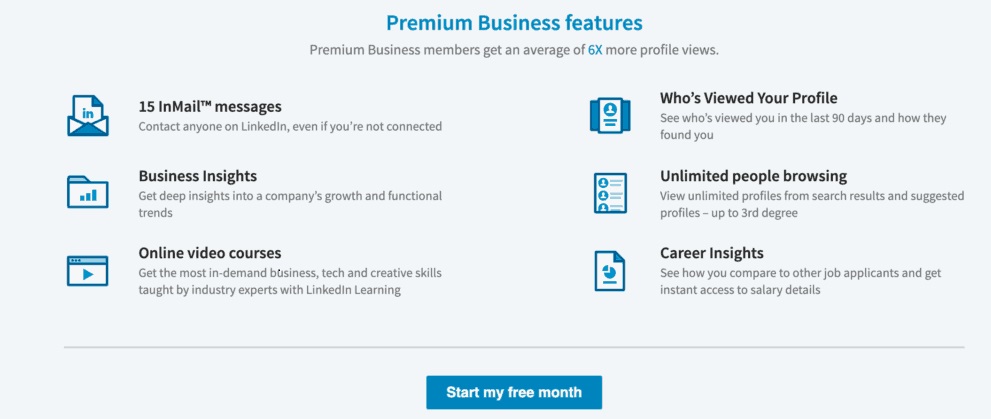The image size is (991, 419).
Task: Select the 15 InMail messages heading
Action: click(x=210, y=106)
